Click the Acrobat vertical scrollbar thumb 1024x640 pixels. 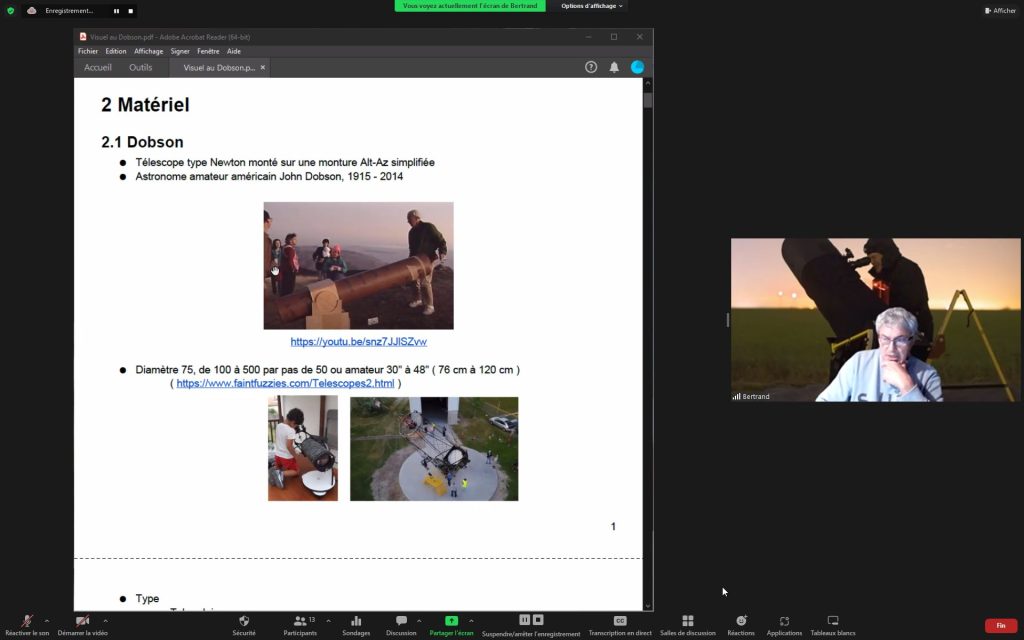click(x=648, y=101)
